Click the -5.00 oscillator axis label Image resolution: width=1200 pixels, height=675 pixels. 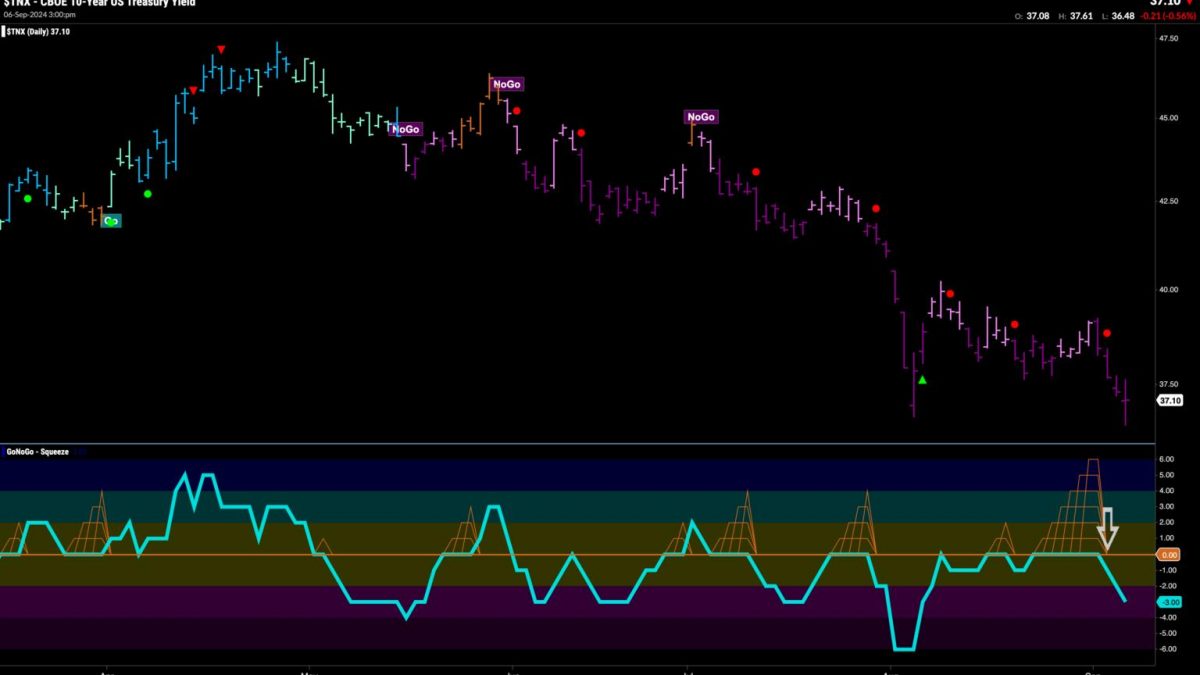1169,633
